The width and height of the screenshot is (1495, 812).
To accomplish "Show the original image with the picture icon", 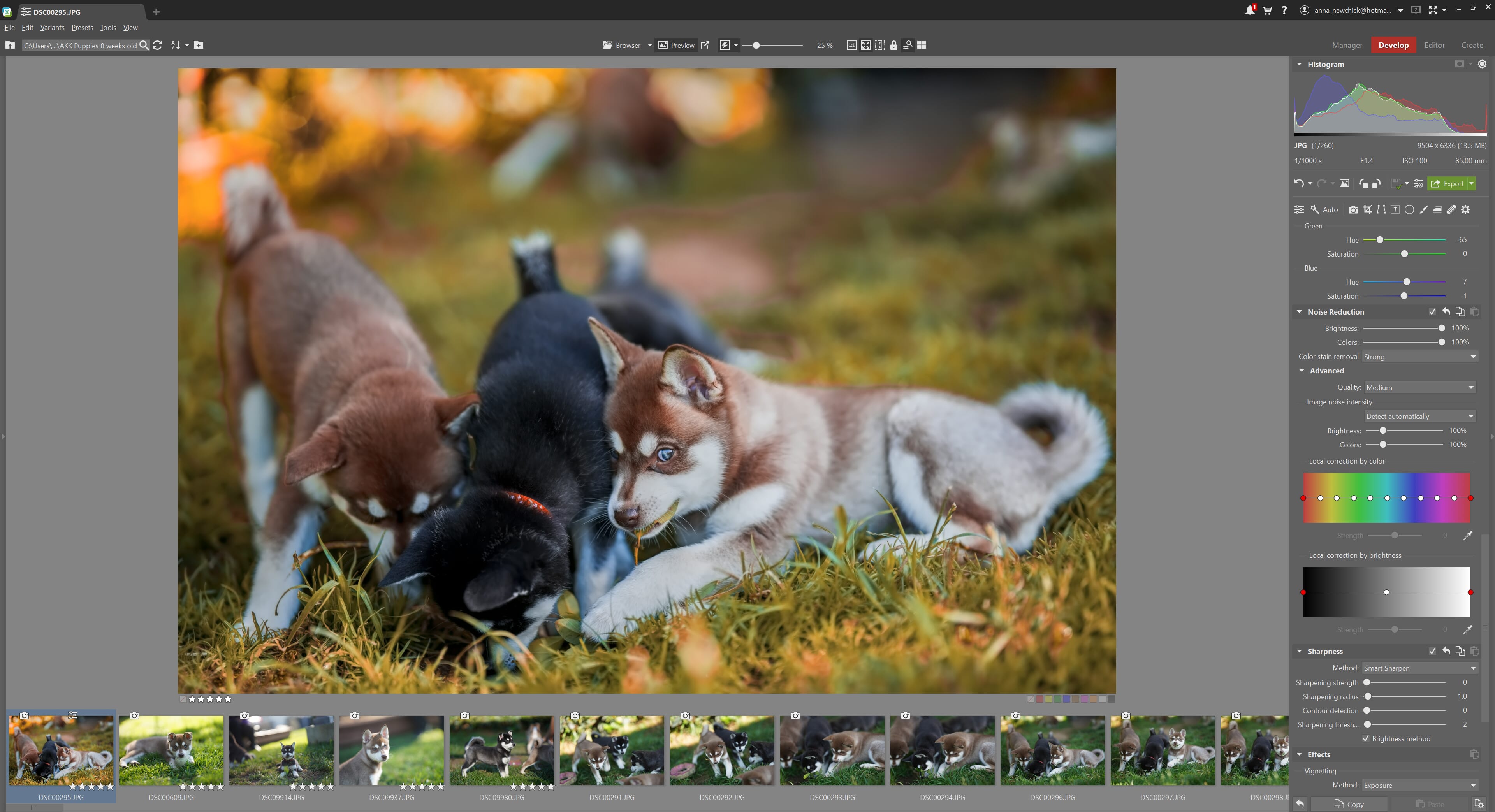I will point(1344,183).
